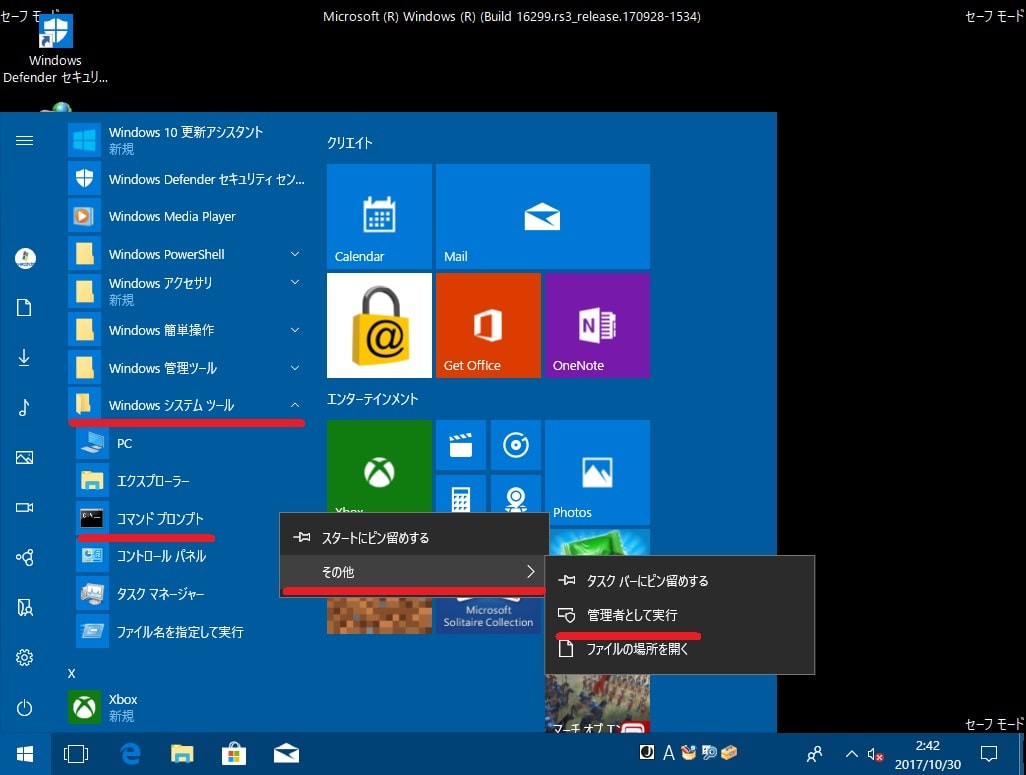This screenshot has width=1026, height=775.
Task: Click the Windows Start button on taskbar
Action: click(x=25, y=754)
